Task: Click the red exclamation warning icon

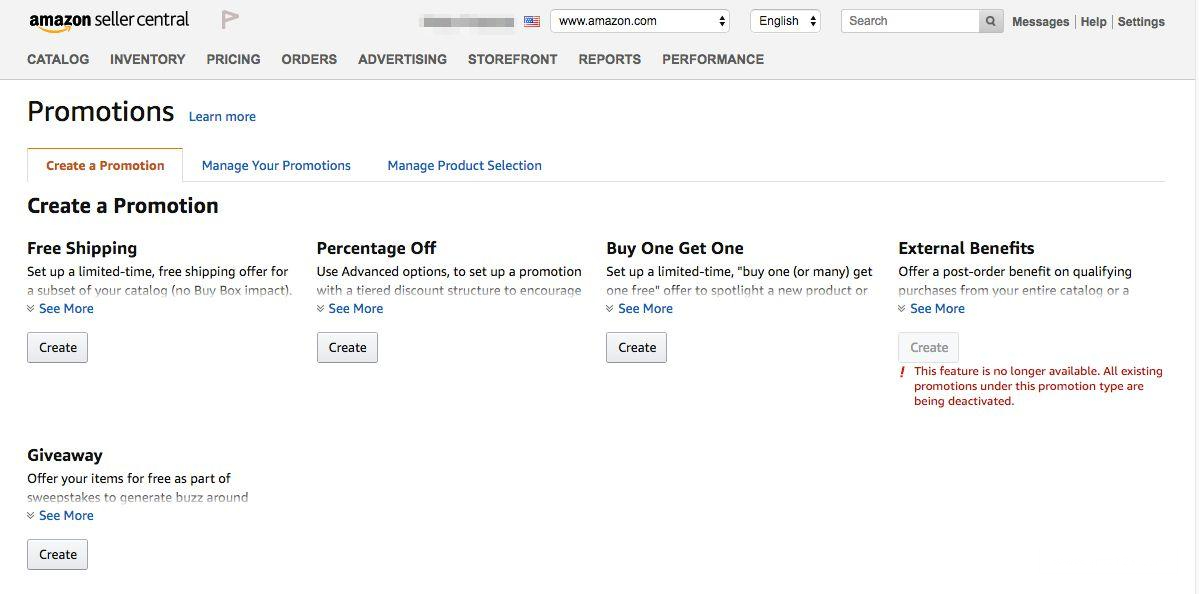Action: pos(902,372)
